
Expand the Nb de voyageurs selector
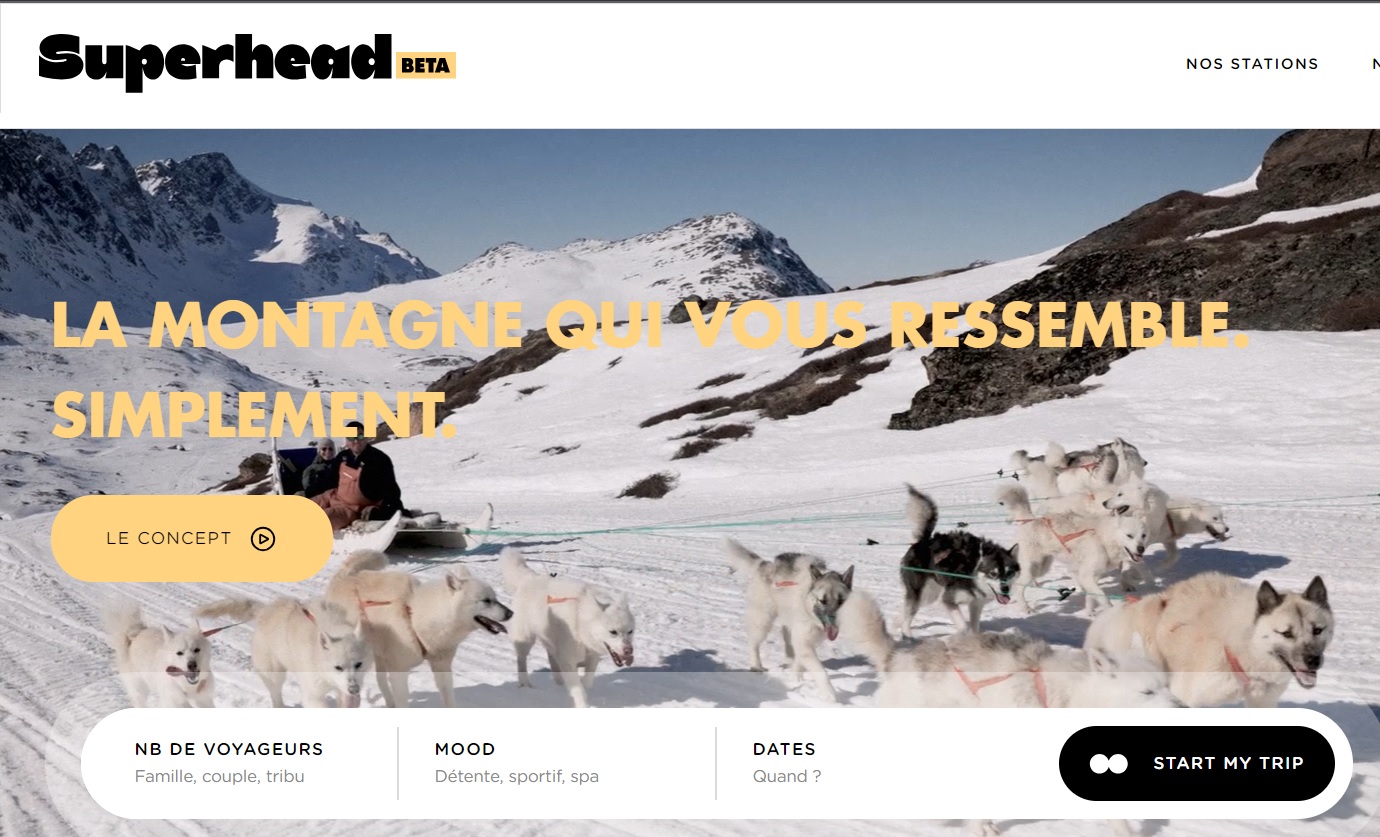click(240, 763)
